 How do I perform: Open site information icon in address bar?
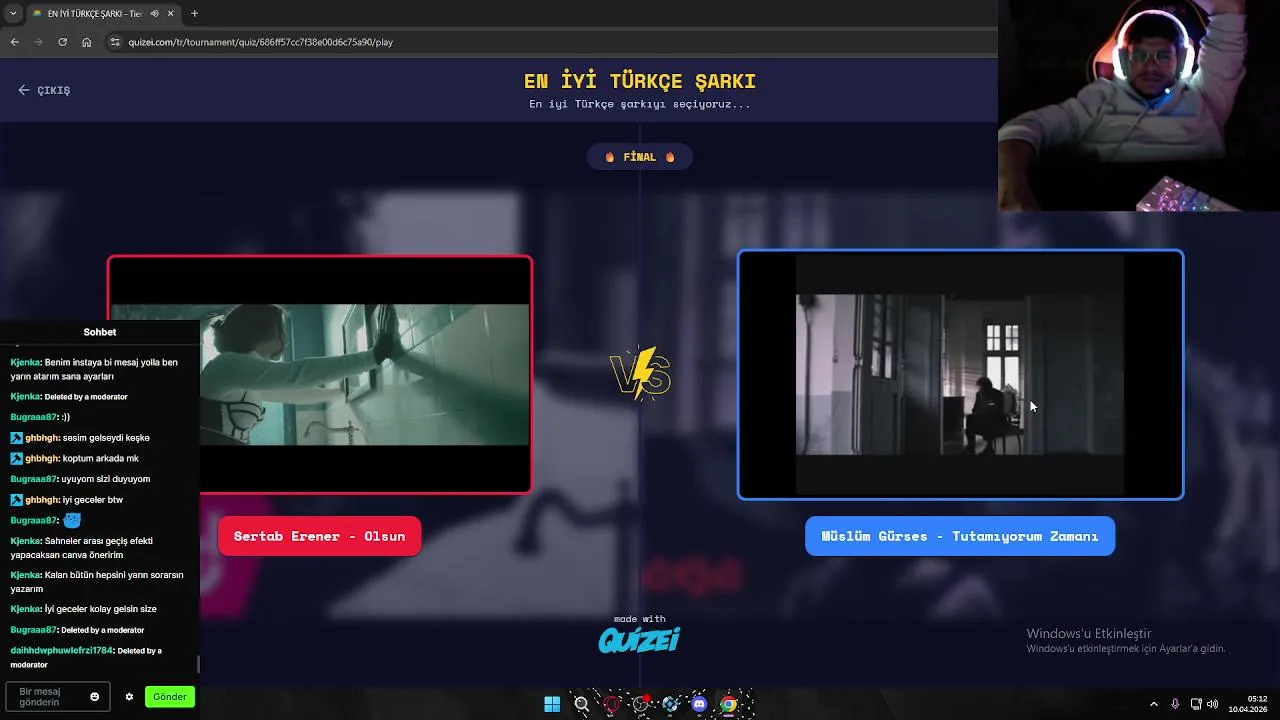click(x=115, y=42)
